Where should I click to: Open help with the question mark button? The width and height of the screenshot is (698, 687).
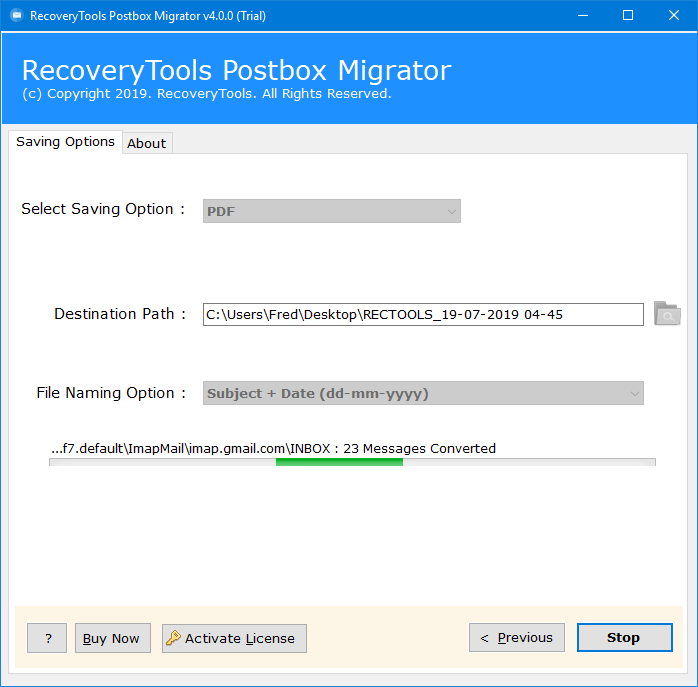pos(47,638)
